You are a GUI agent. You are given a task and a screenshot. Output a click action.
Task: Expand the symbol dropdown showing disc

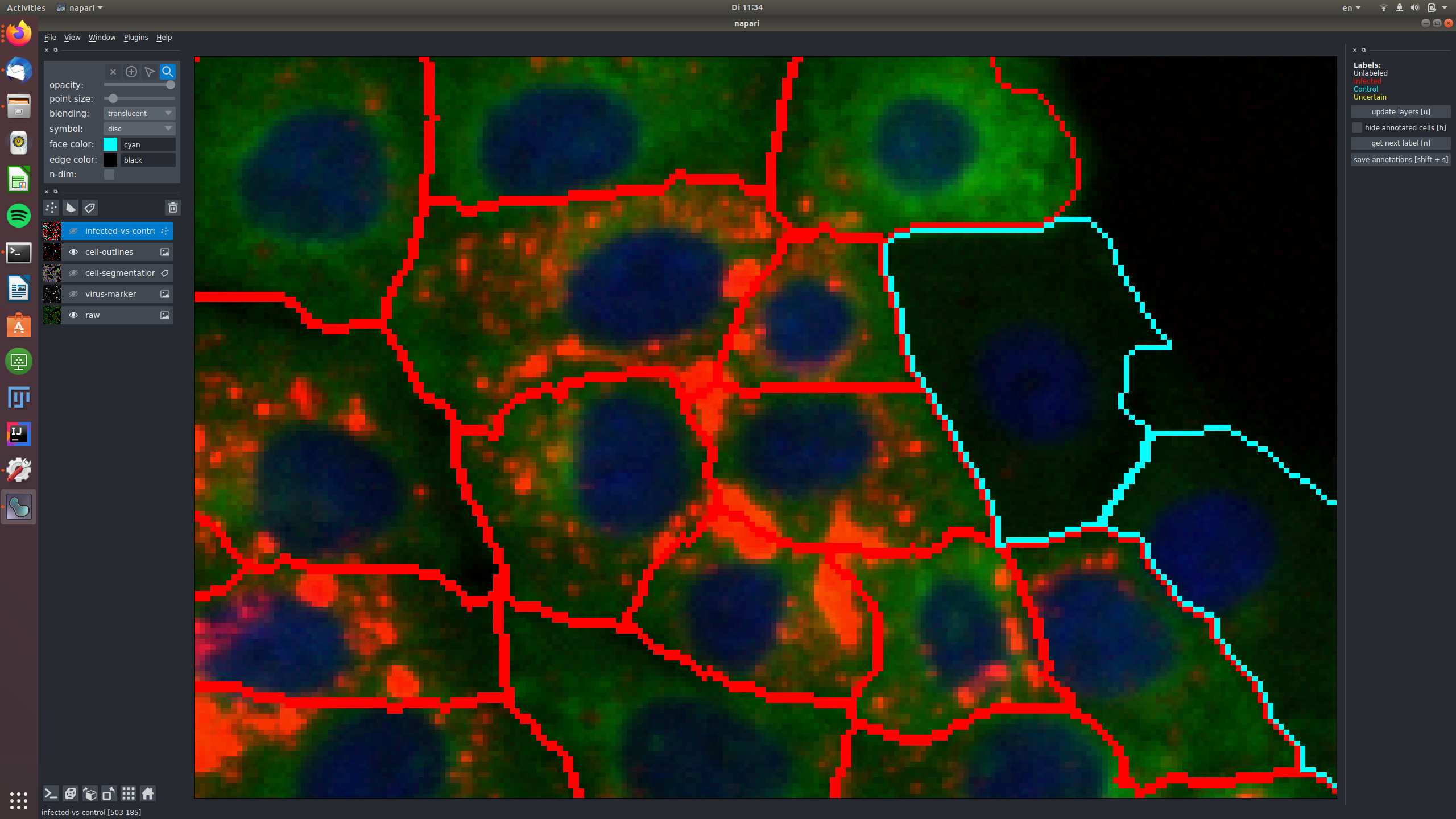tap(139, 129)
